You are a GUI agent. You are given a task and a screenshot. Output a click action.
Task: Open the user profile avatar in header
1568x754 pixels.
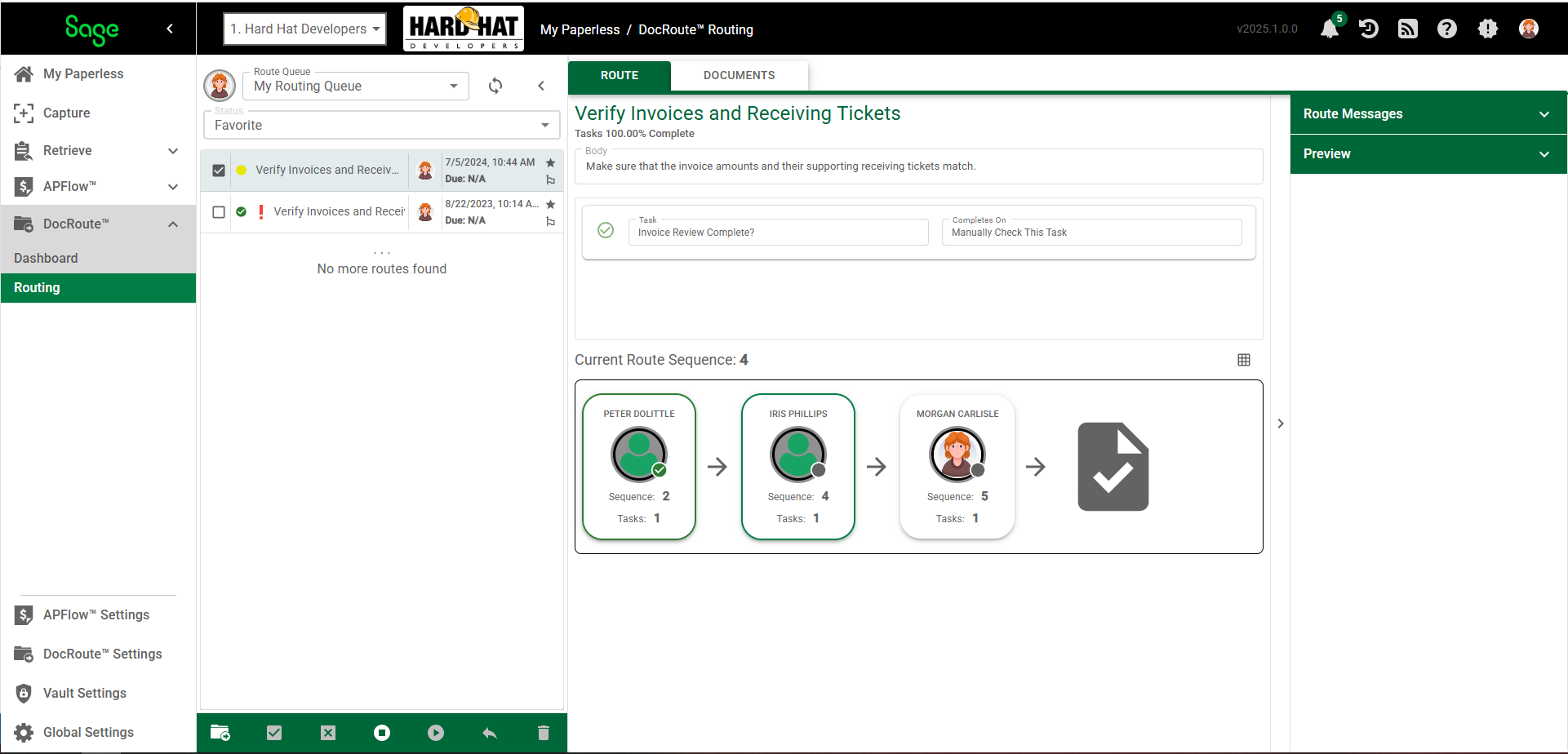coord(1529,29)
